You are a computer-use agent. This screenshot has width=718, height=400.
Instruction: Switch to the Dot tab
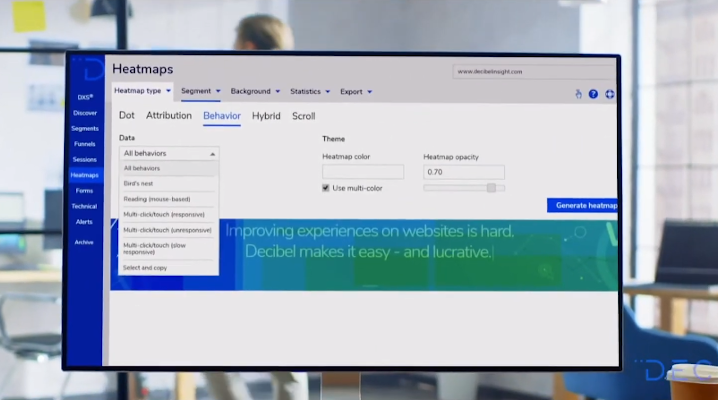point(127,115)
